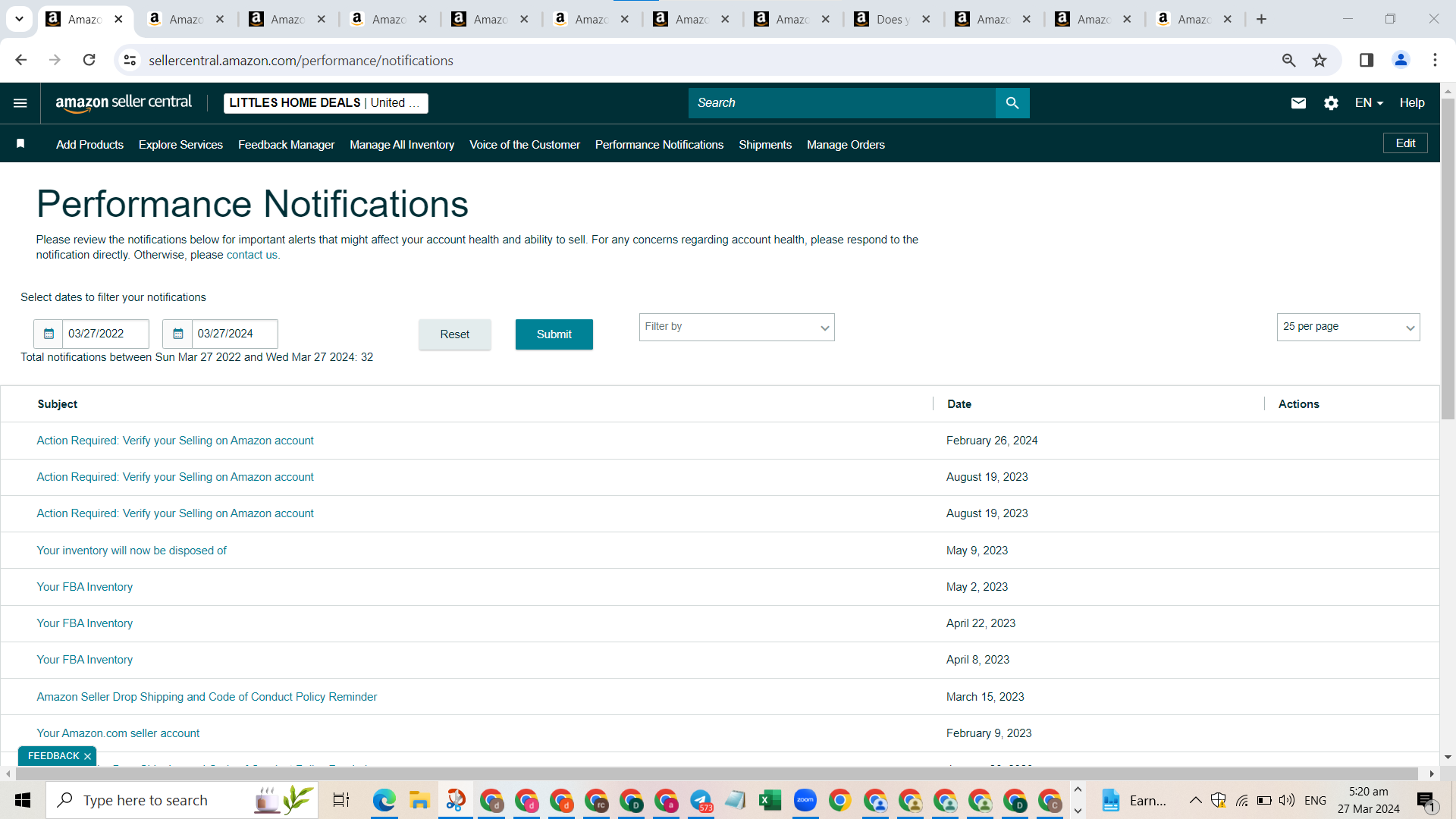1456x819 pixels.
Task: Open Windows Start menu
Action: [x=23, y=800]
